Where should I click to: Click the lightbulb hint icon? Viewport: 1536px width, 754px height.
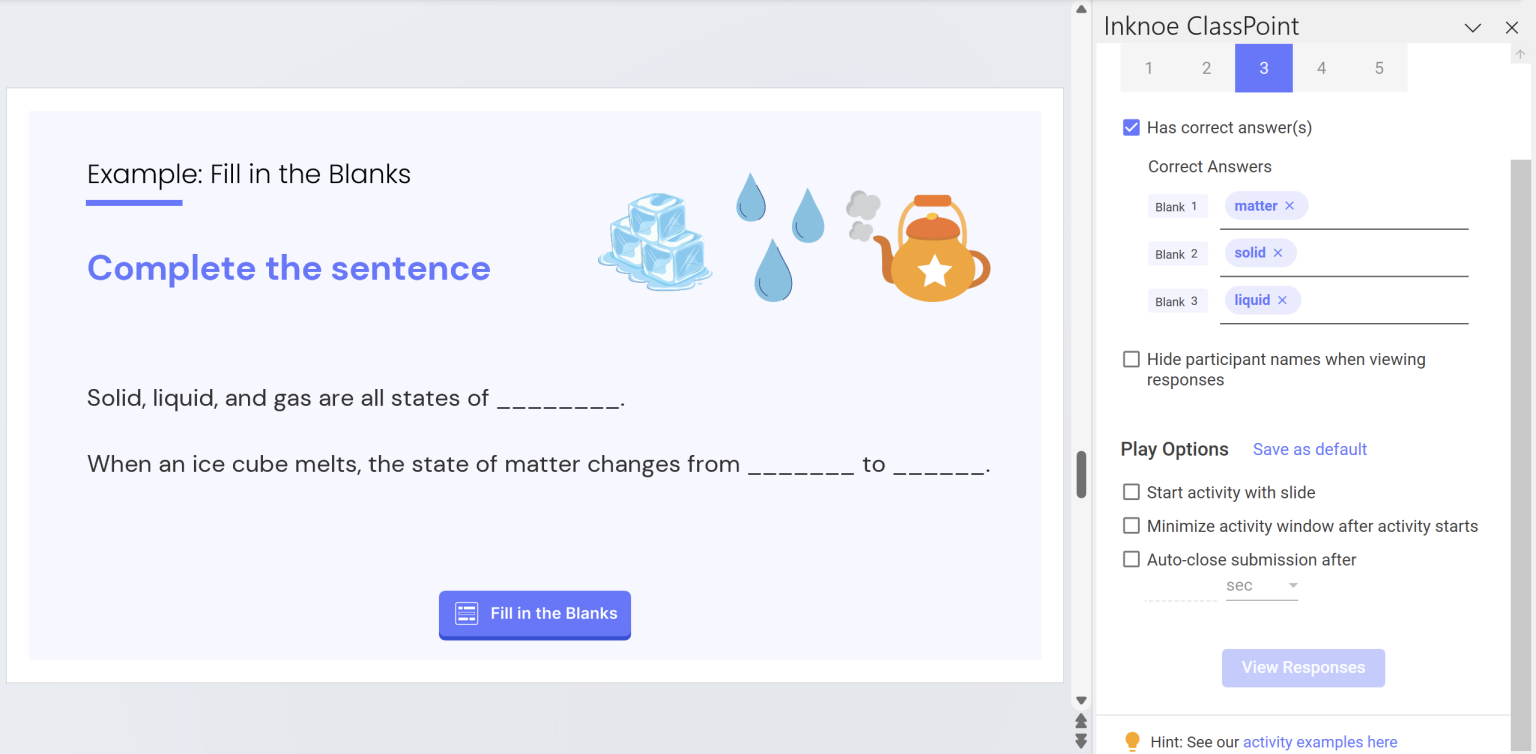tap(1132, 741)
